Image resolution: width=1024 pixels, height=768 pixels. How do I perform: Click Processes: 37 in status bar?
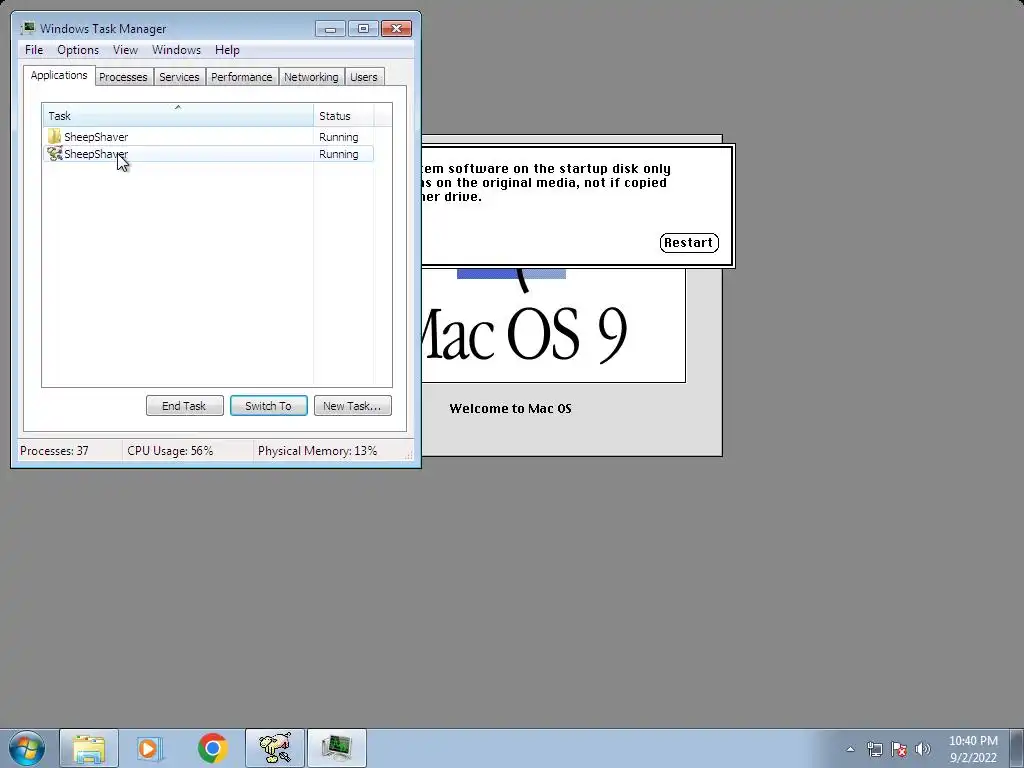tap(54, 451)
